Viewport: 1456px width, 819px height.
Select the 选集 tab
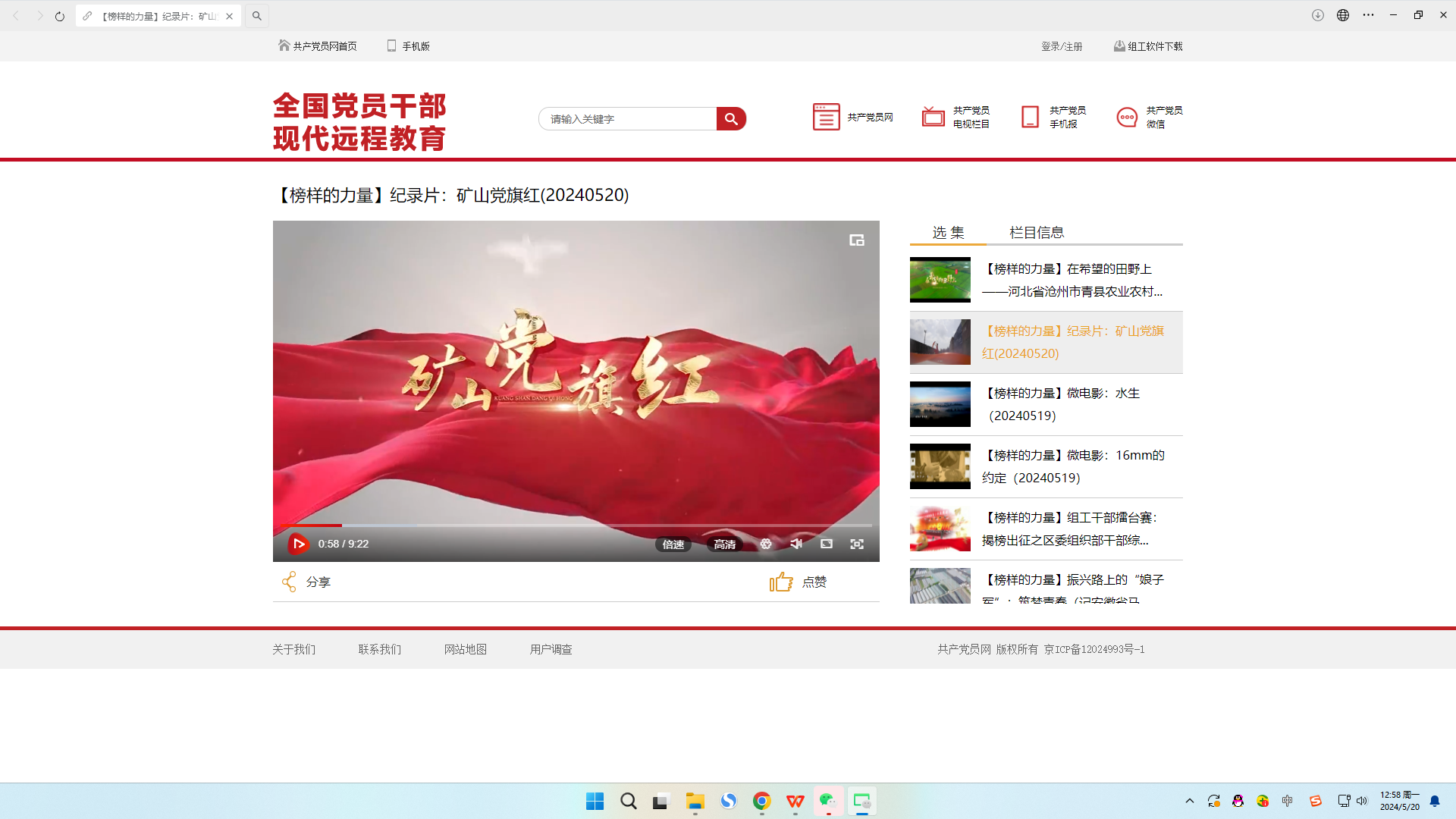point(947,232)
